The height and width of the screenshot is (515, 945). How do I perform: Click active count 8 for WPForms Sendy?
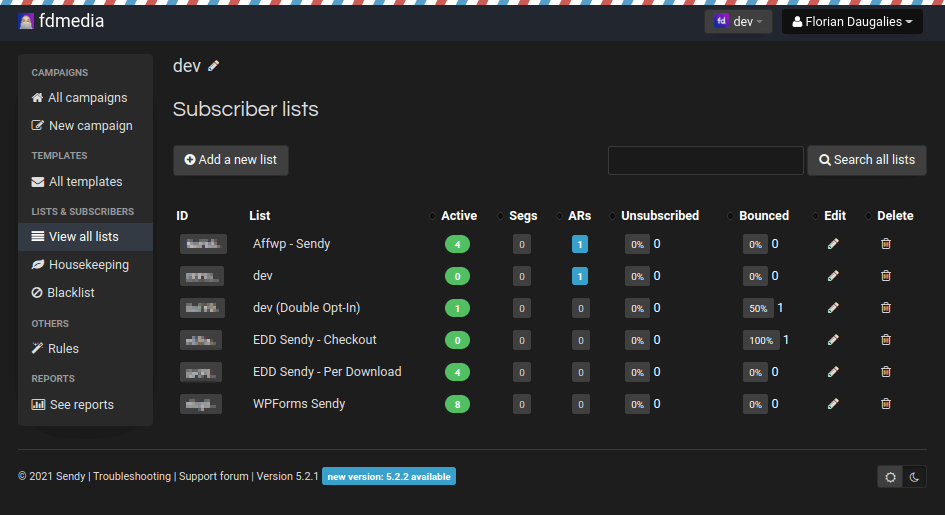click(x=457, y=404)
